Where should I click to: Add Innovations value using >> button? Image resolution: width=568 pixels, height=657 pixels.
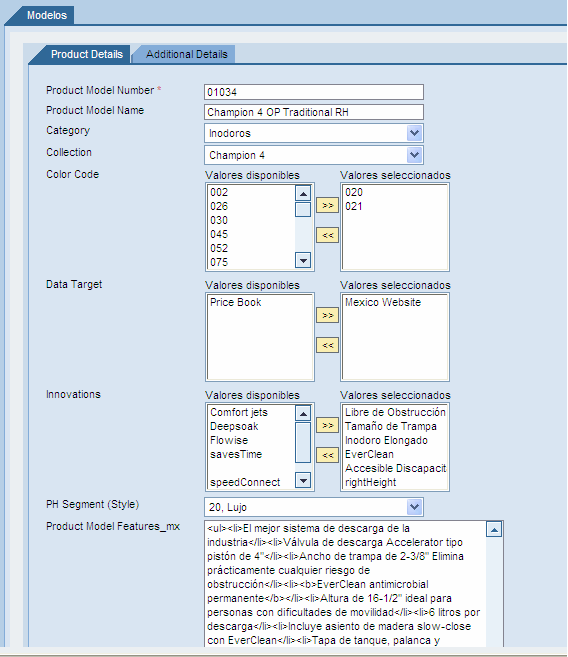tap(327, 425)
